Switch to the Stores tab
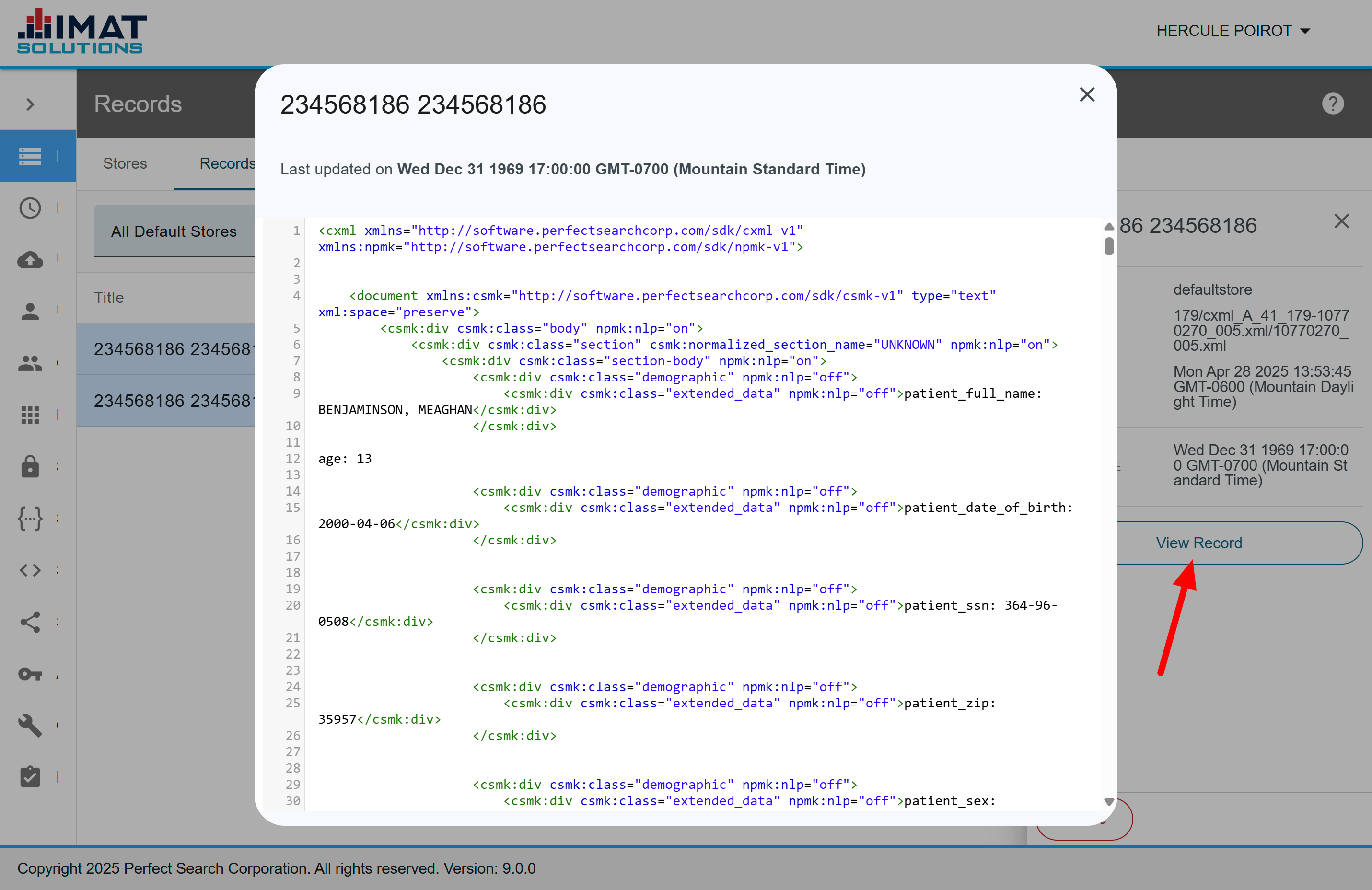Screen dimensions: 1372x890 click(125, 164)
